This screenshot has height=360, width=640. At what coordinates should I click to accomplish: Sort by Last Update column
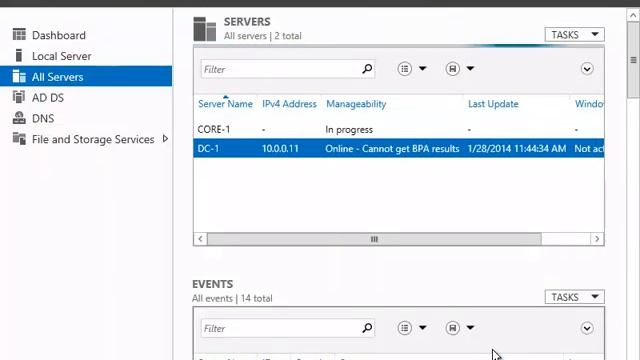point(493,104)
